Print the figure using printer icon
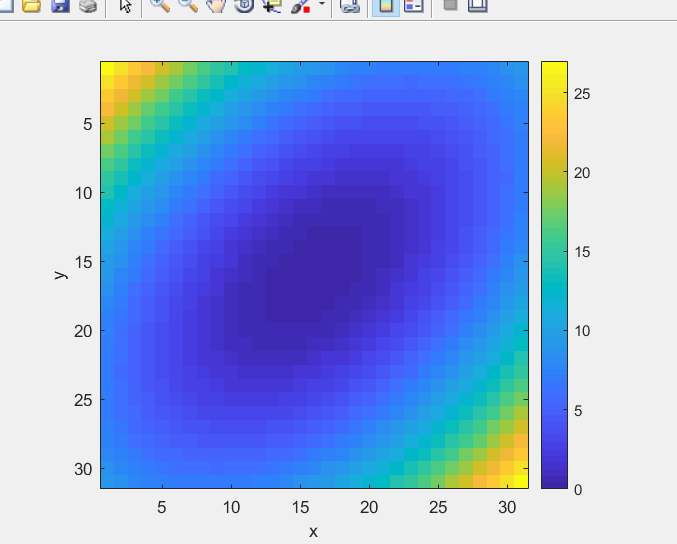The height and width of the screenshot is (544, 677). pyautogui.click(x=88, y=5)
